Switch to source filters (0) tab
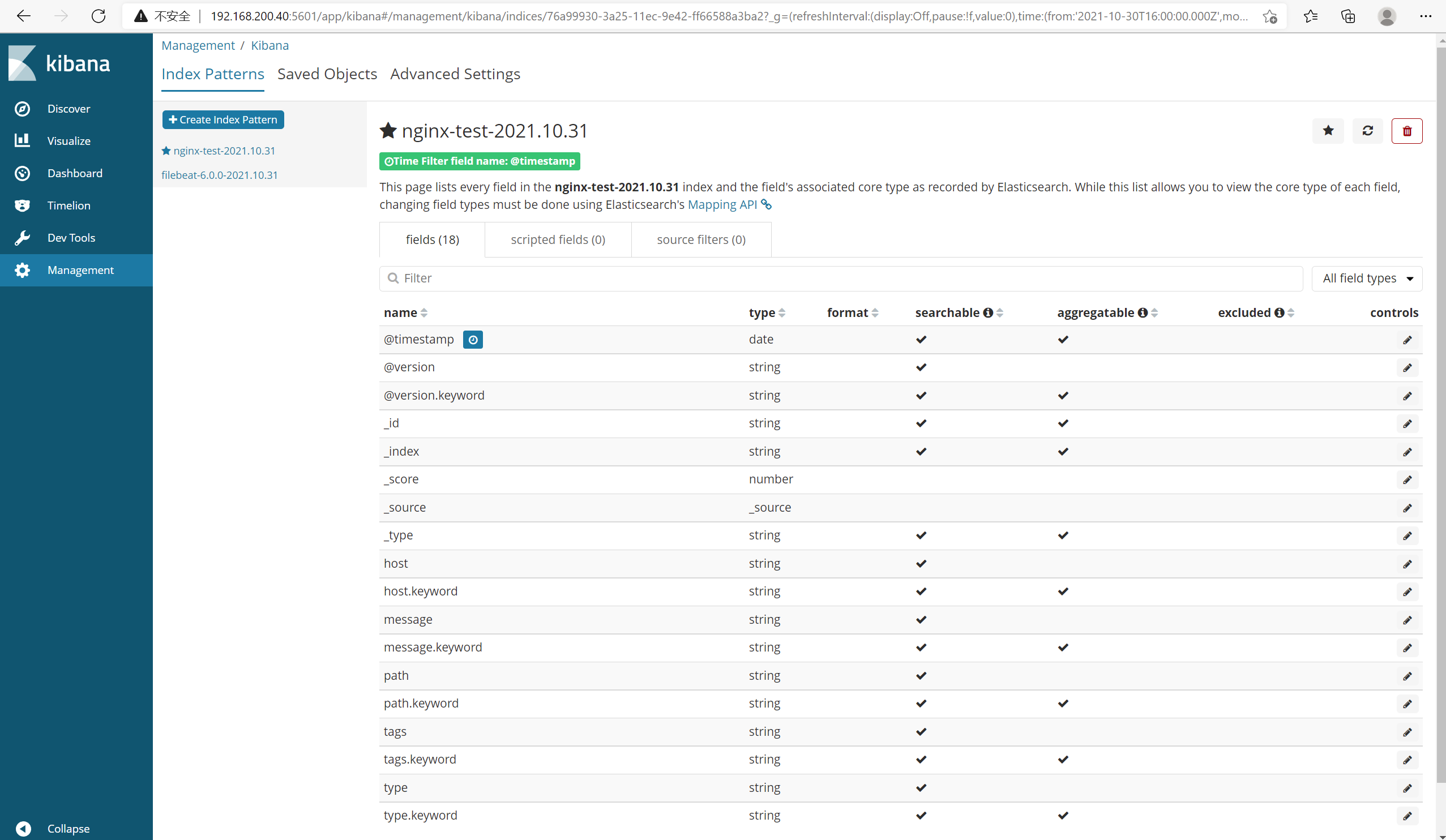 click(700, 239)
